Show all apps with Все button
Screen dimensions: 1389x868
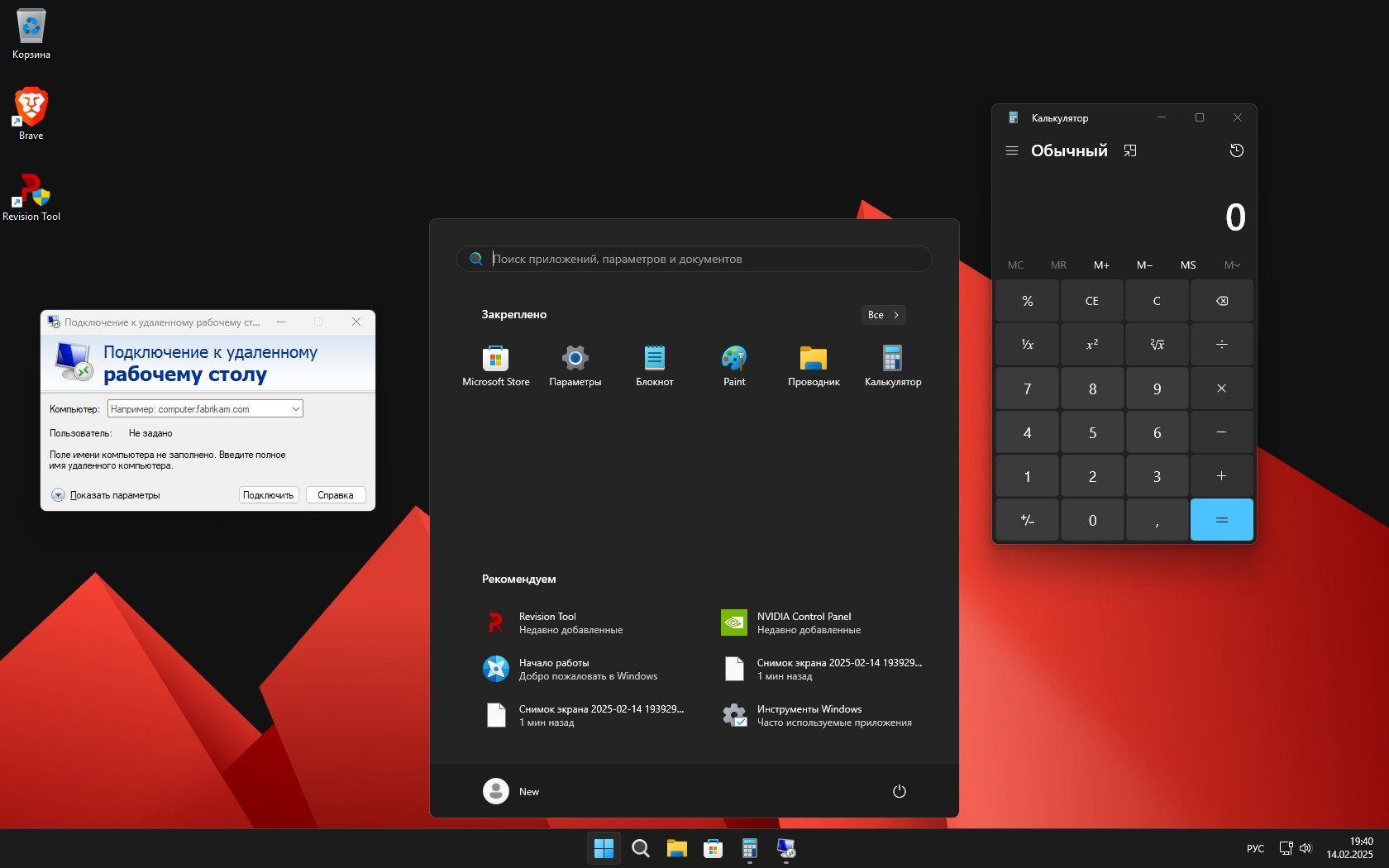[883, 315]
